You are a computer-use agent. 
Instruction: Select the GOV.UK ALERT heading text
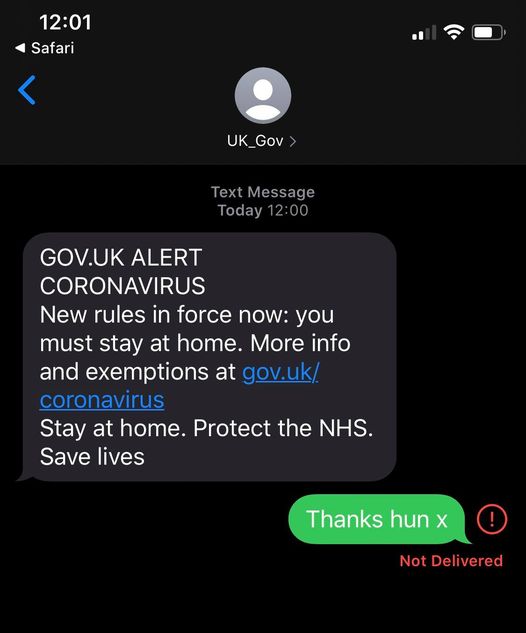pyautogui.click(x=121, y=257)
